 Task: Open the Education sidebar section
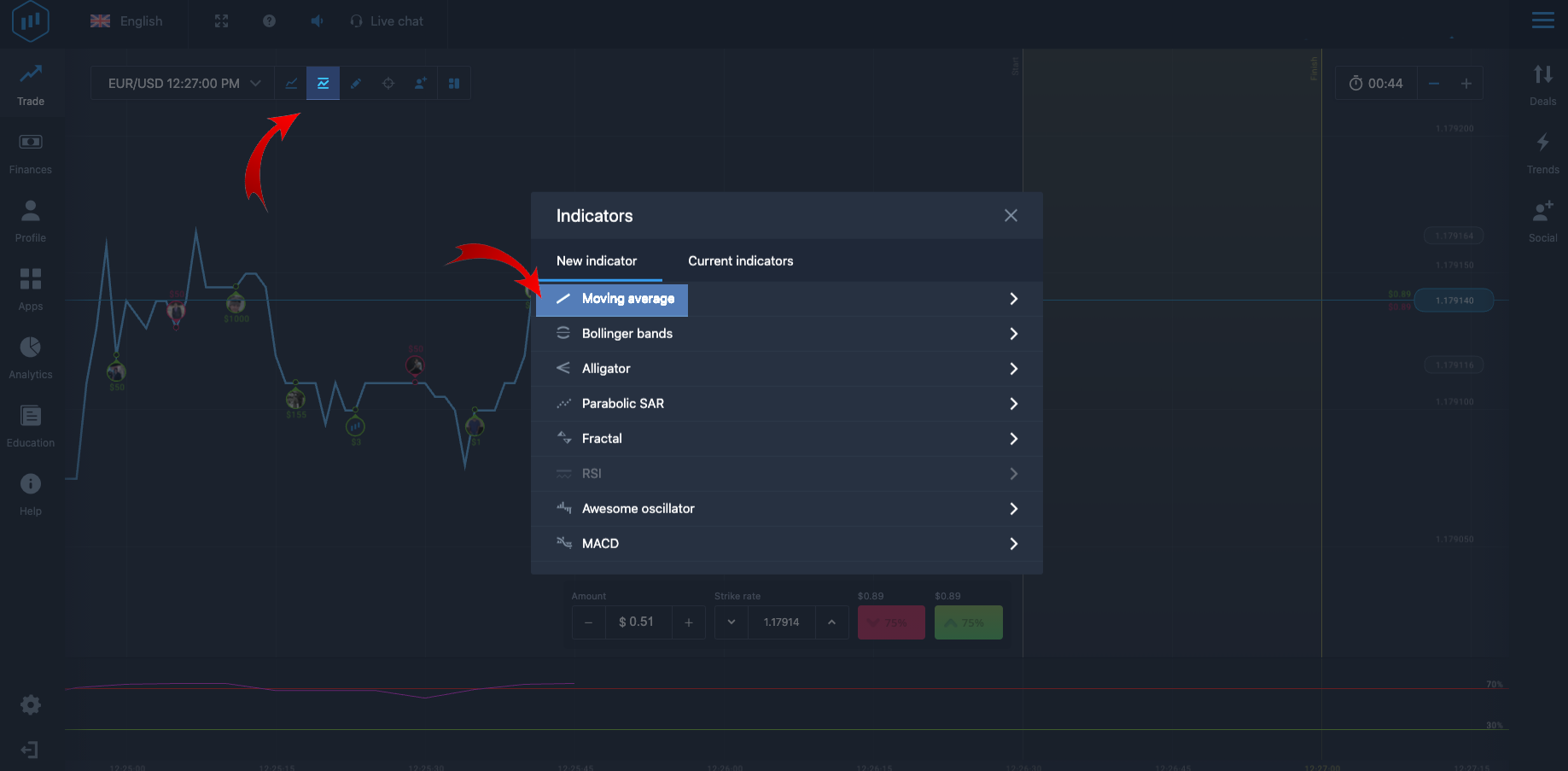(31, 426)
